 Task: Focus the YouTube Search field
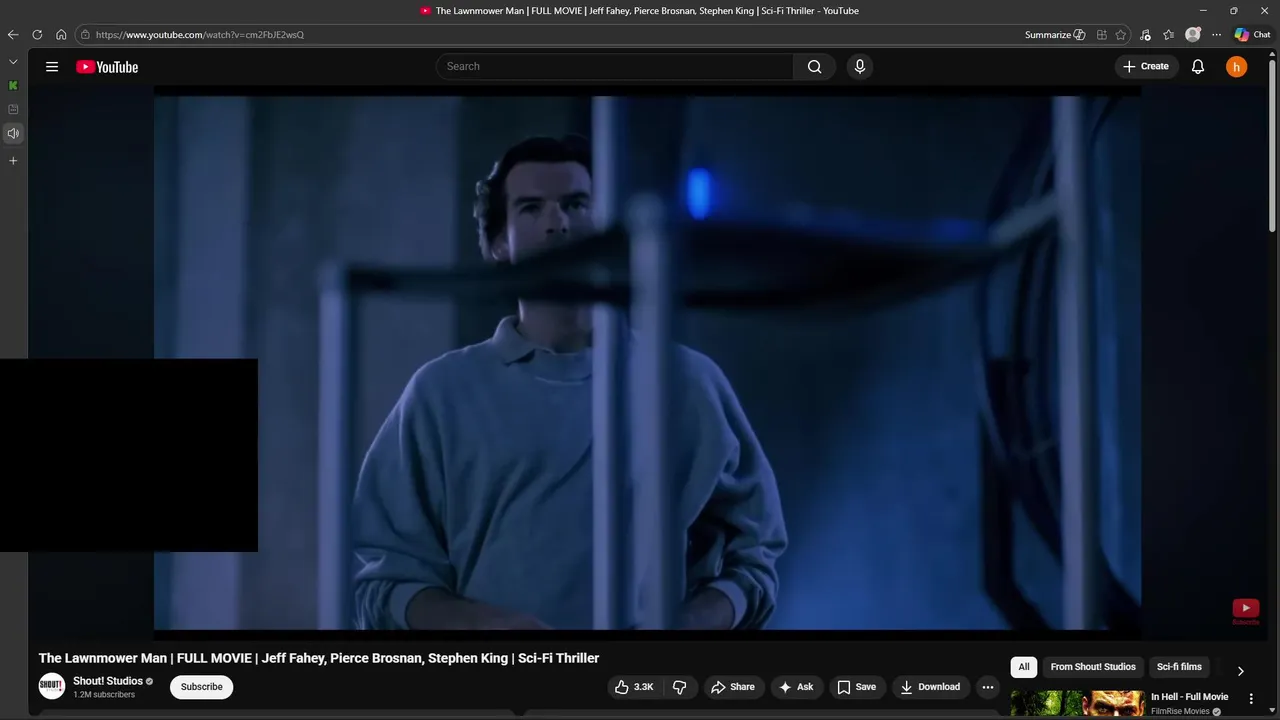[x=615, y=66]
